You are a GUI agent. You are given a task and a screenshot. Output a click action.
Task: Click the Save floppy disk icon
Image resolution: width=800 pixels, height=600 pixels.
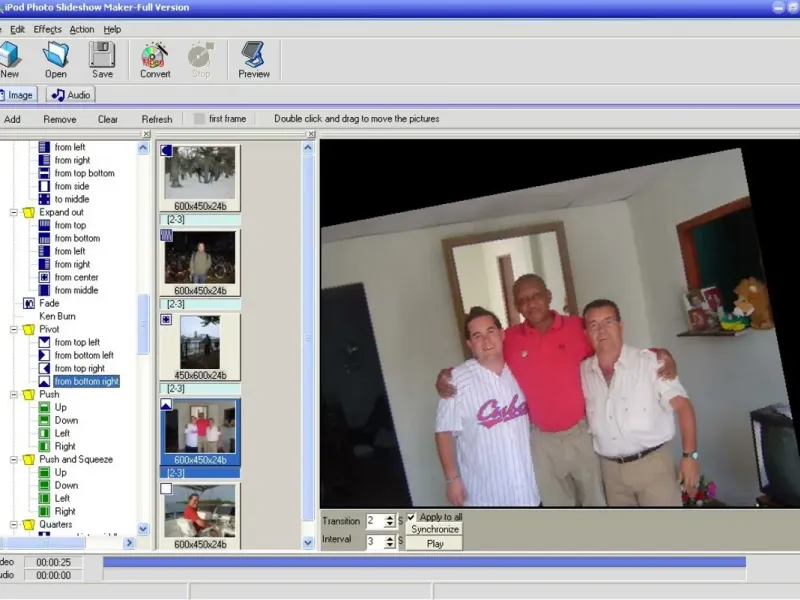tap(102, 54)
